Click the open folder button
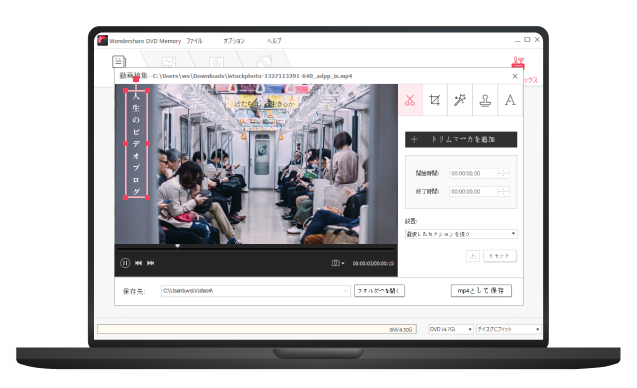Screen dimensions: 637x388 point(379,291)
